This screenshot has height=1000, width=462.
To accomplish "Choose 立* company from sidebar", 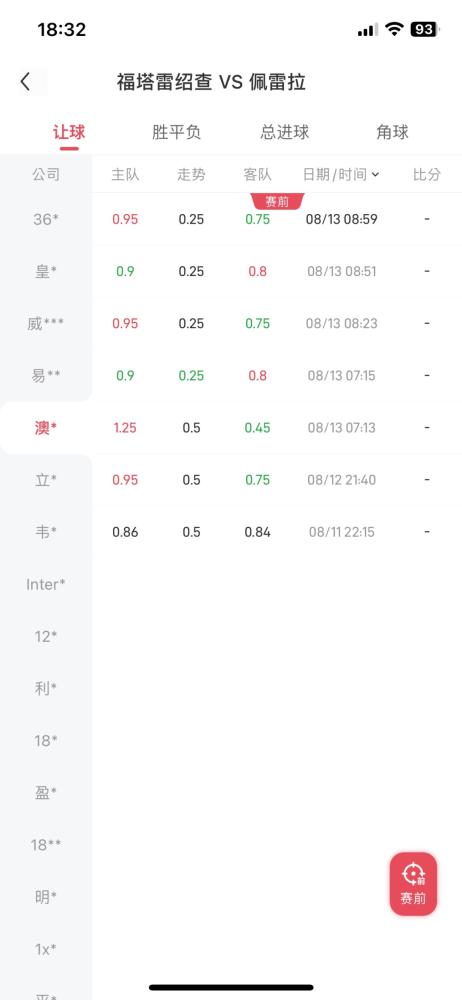I will pyautogui.click(x=46, y=480).
